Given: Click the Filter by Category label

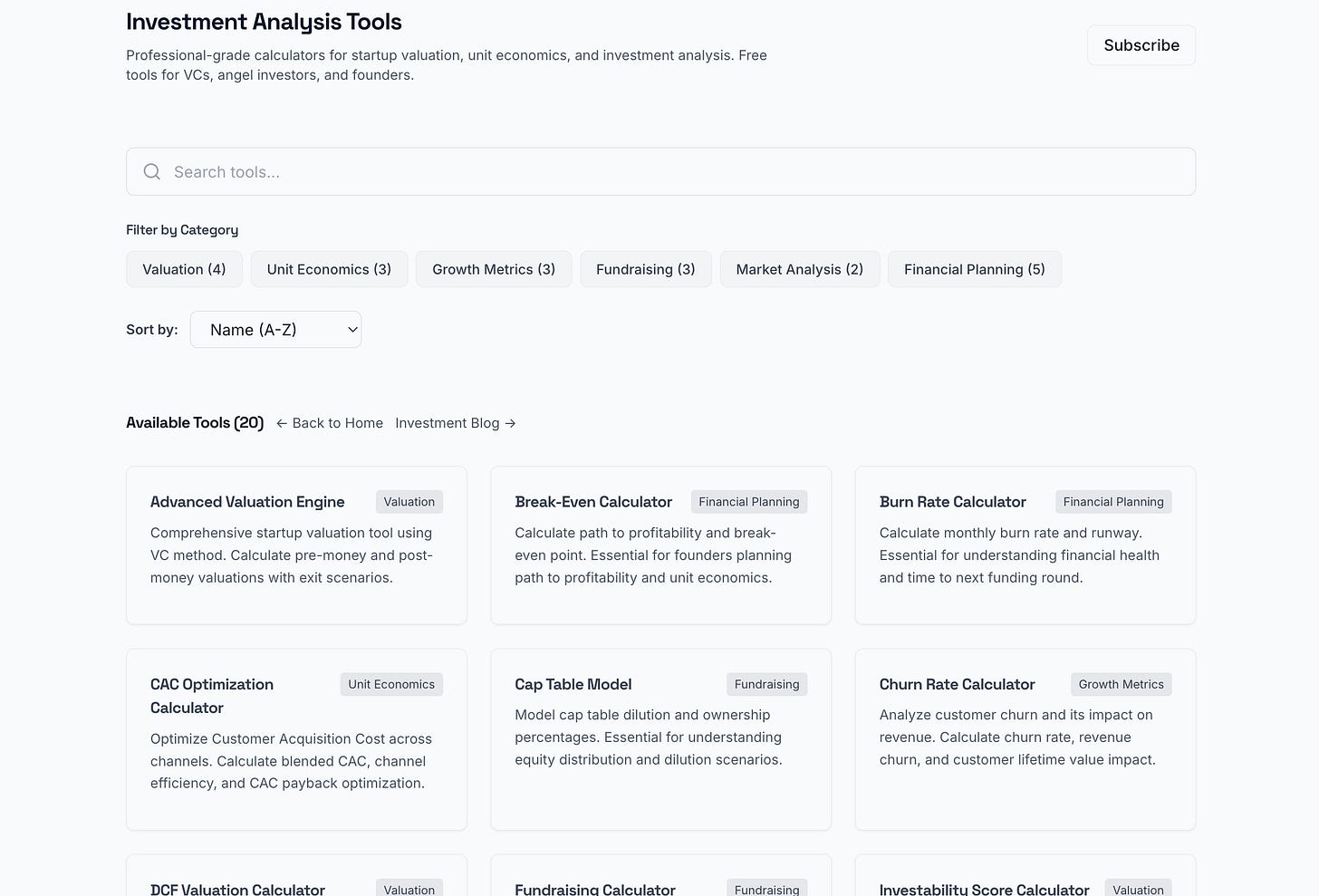Looking at the screenshot, I should click(182, 230).
